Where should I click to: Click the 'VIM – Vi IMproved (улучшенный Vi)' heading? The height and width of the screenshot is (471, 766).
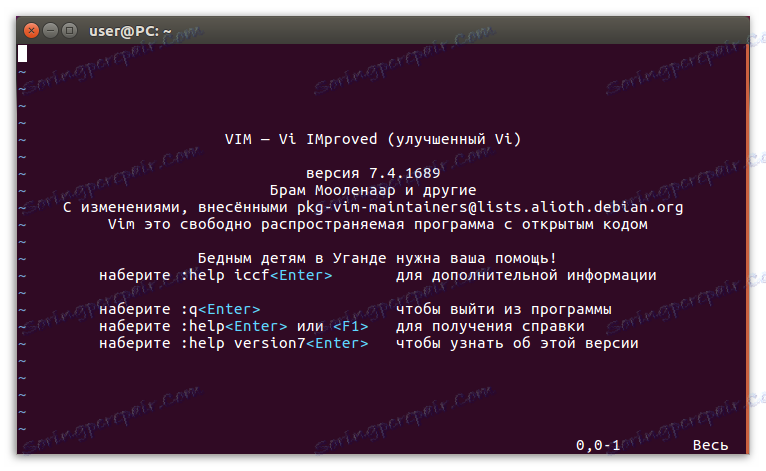tap(373, 139)
